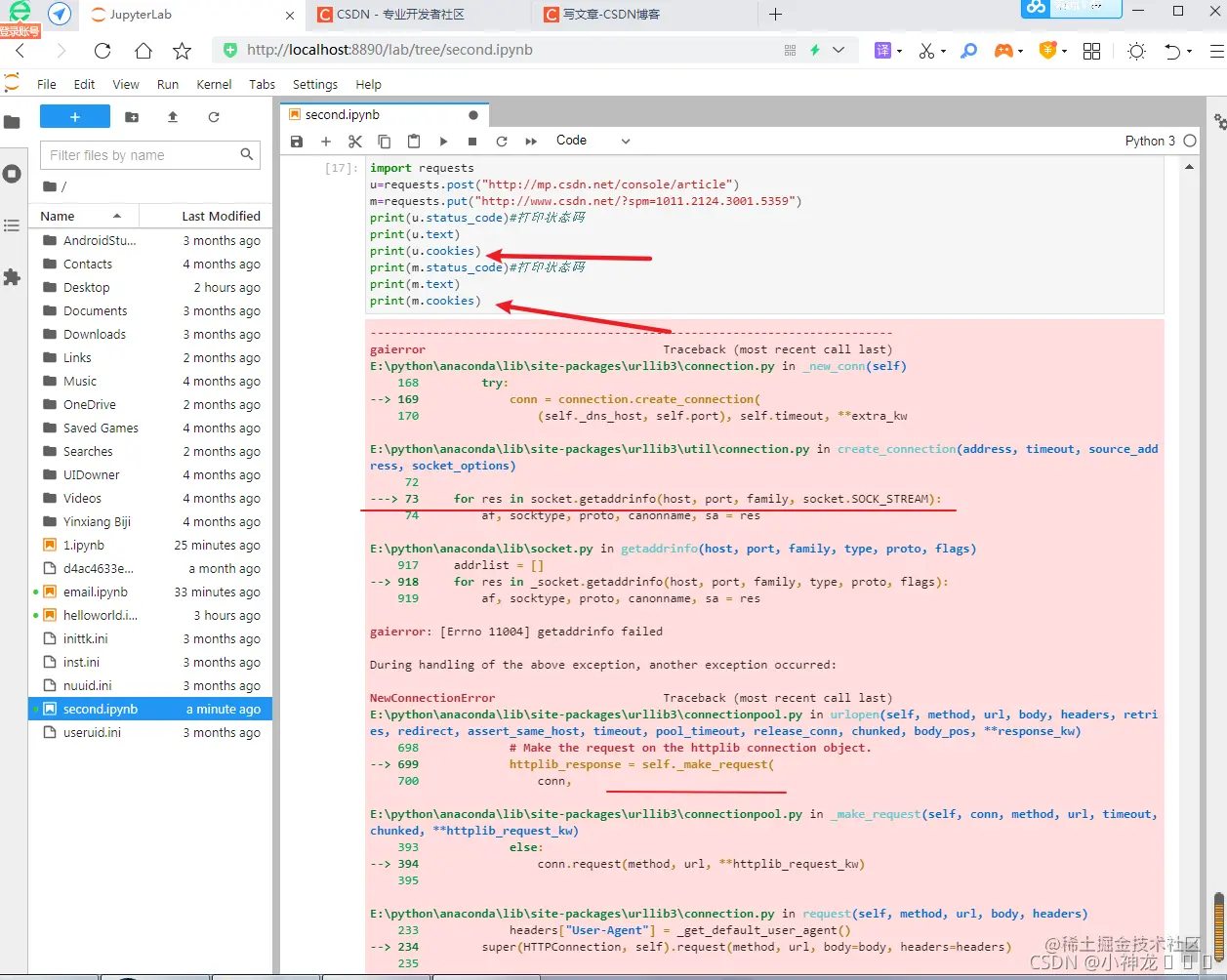
Task: Open the Downloads folder
Action: 150,334
